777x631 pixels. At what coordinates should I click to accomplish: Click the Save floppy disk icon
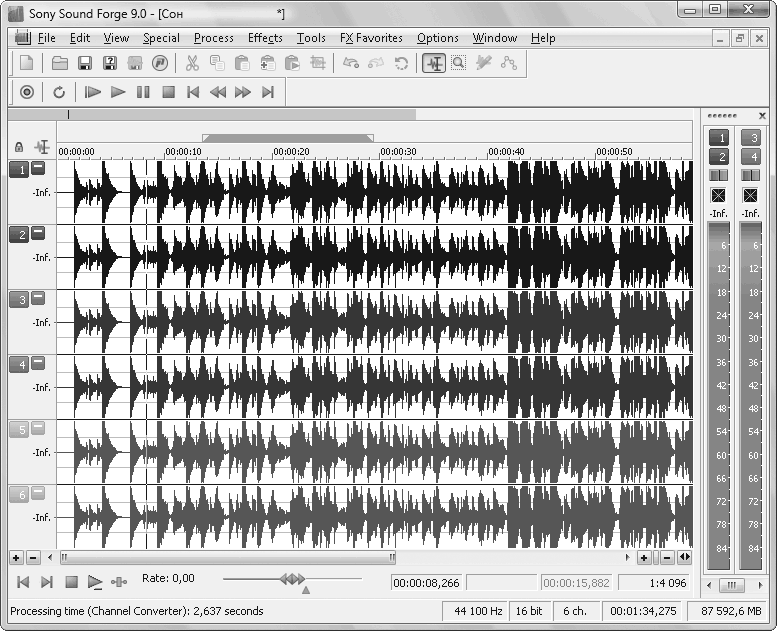85,63
